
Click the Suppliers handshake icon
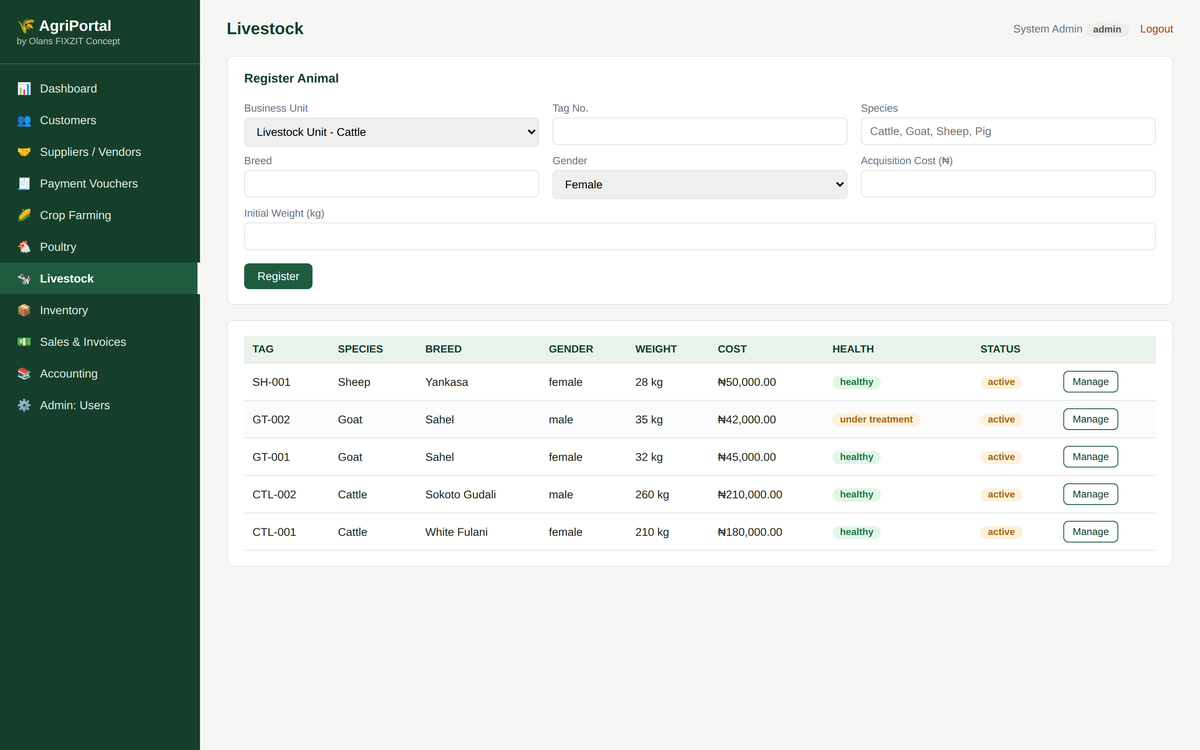24,152
